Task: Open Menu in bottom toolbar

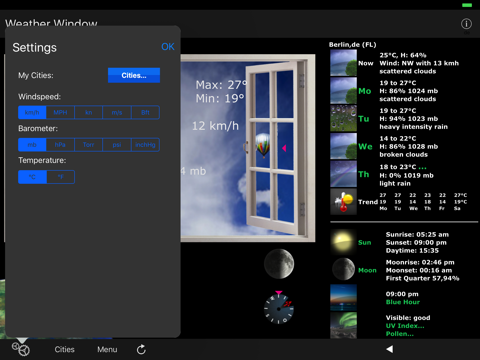Action: pos(107,349)
